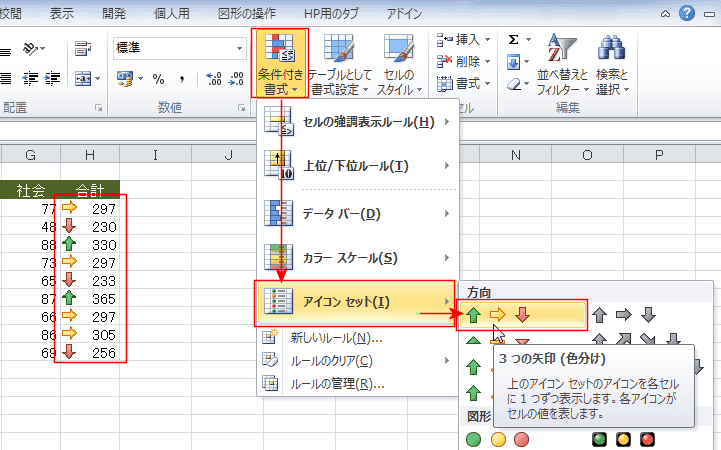Open セルの強調表示ルール submenu
721x450 pixels.
pos(358,122)
